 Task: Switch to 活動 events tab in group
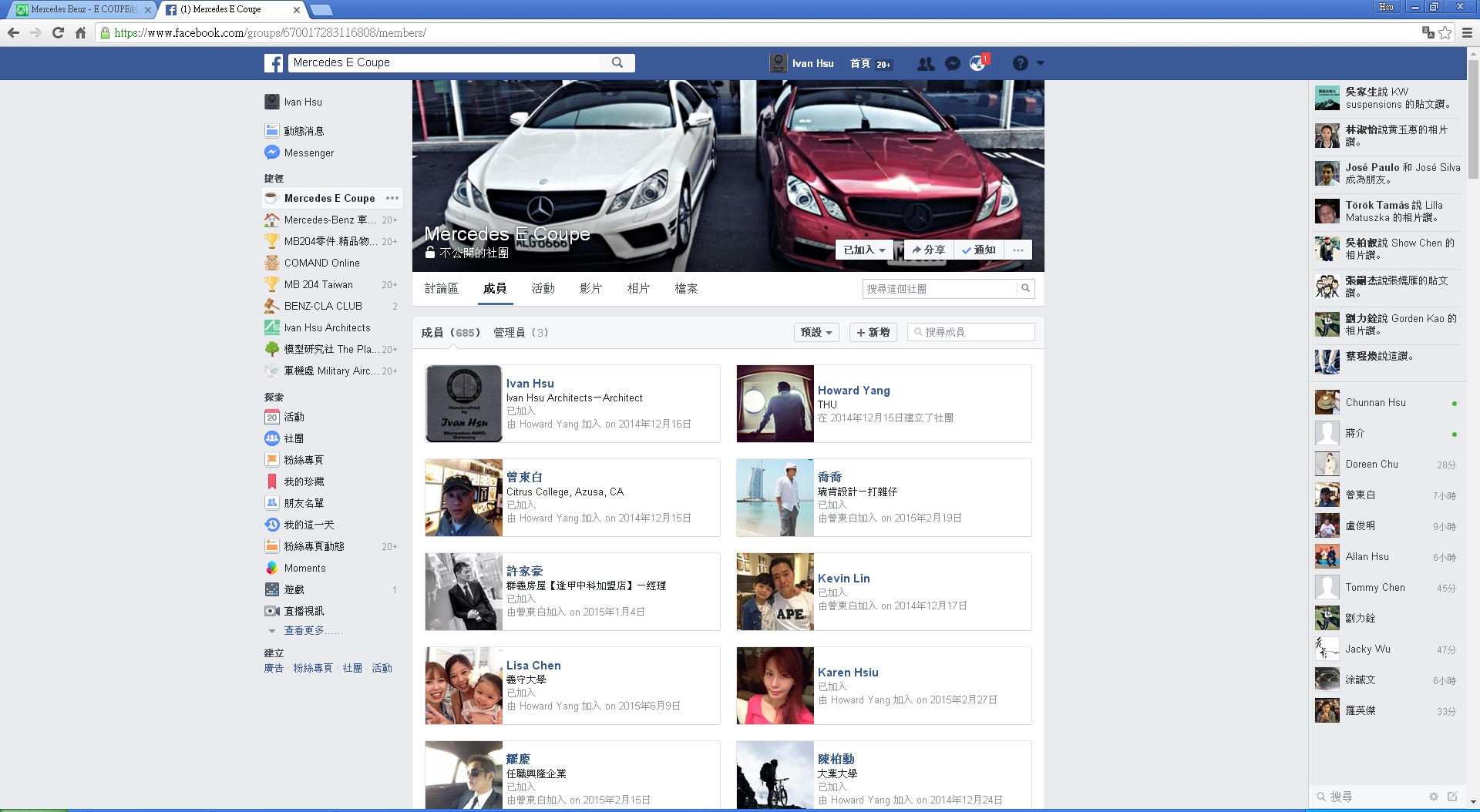(543, 288)
